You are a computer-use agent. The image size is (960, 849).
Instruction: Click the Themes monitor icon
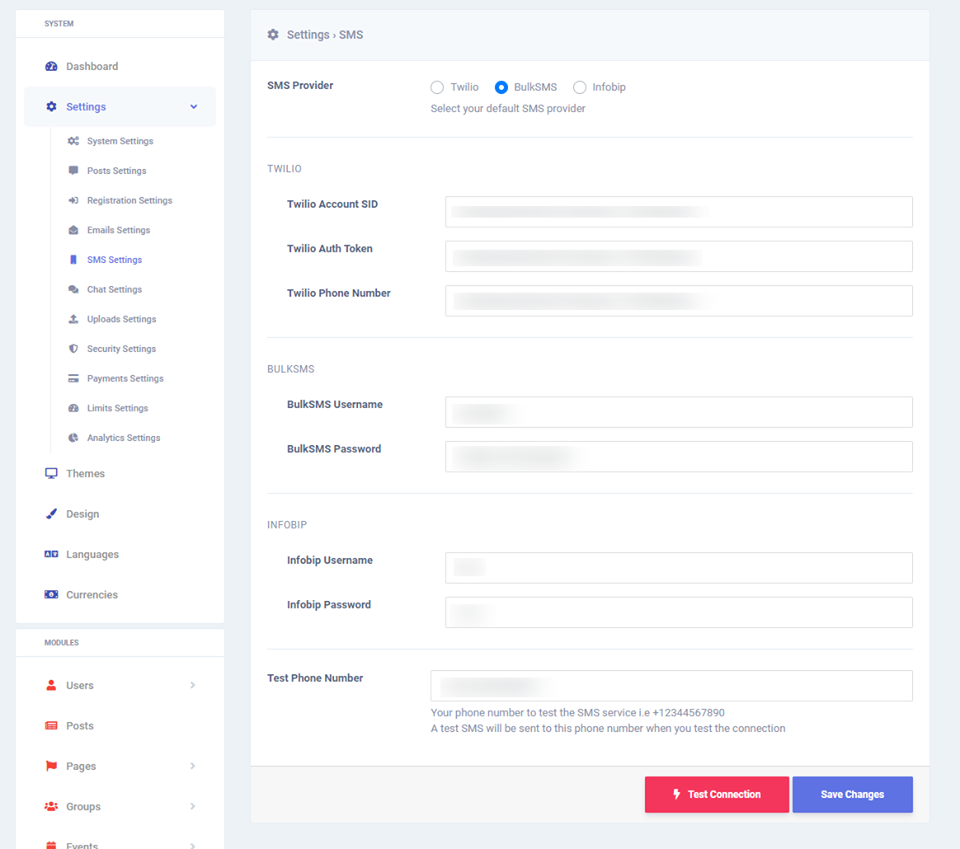(51, 473)
